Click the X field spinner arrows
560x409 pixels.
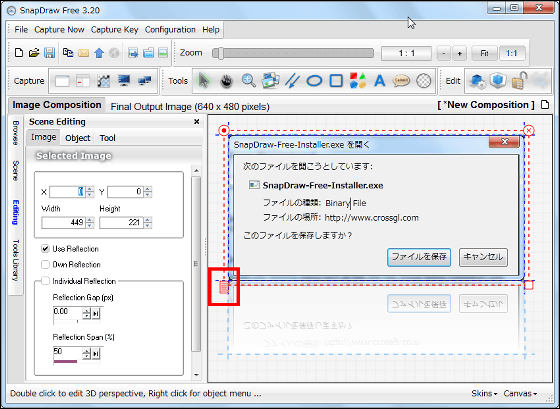[x=90, y=192]
